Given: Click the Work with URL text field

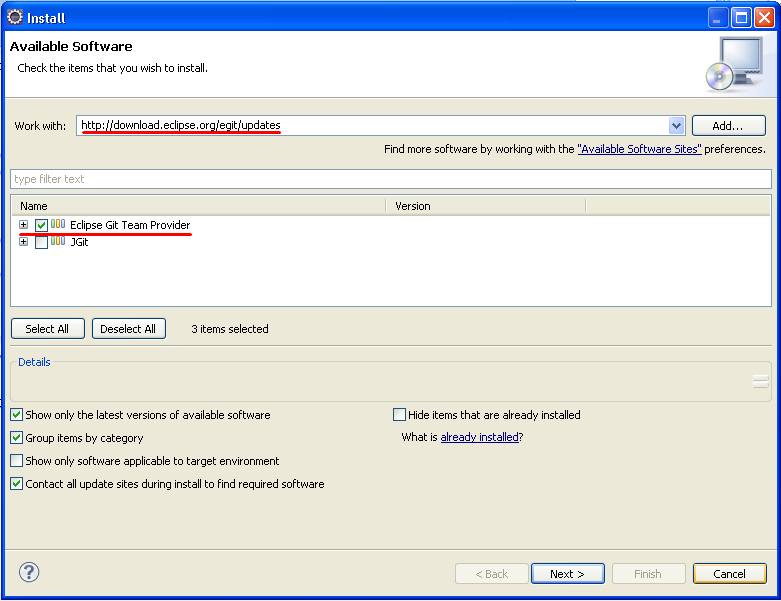Looking at the screenshot, I should pos(373,125).
